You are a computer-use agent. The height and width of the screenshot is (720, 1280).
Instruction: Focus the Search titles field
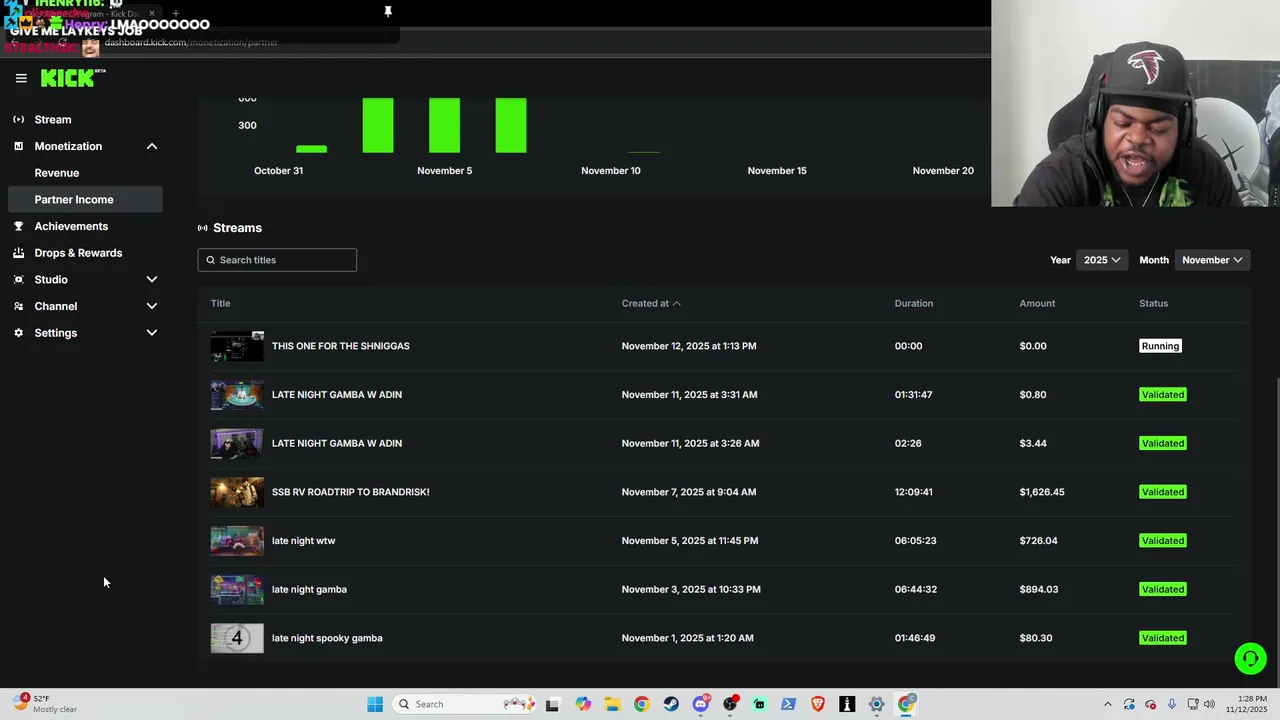[277, 260]
